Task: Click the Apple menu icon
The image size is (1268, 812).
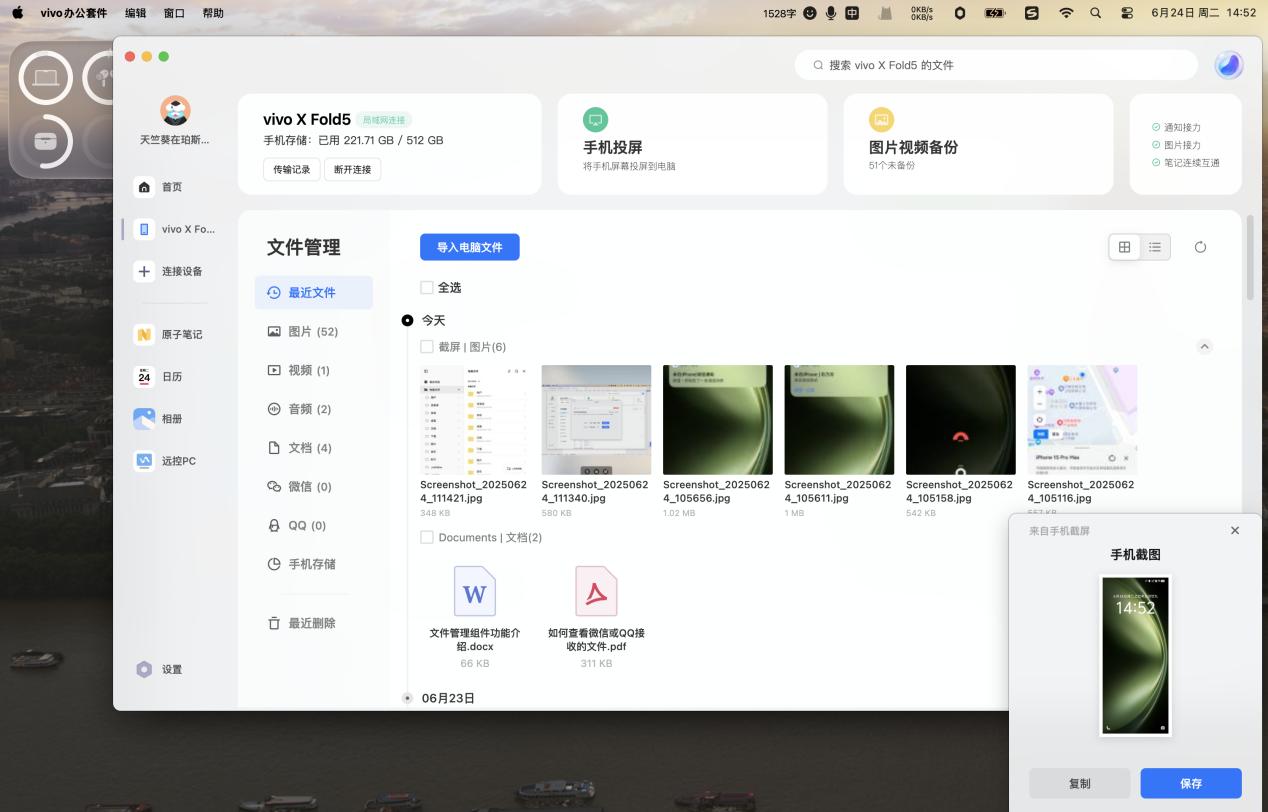Action: point(17,13)
